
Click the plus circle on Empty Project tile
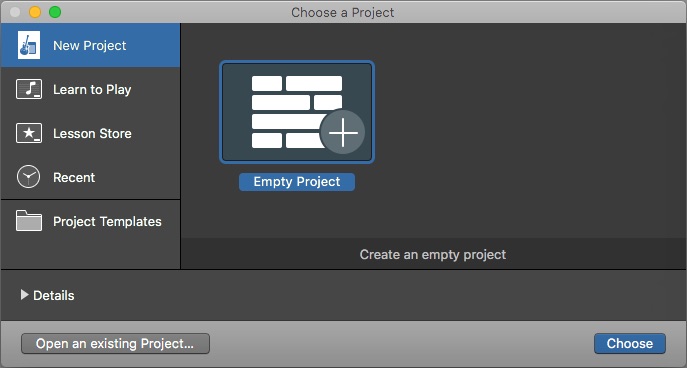[343, 132]
